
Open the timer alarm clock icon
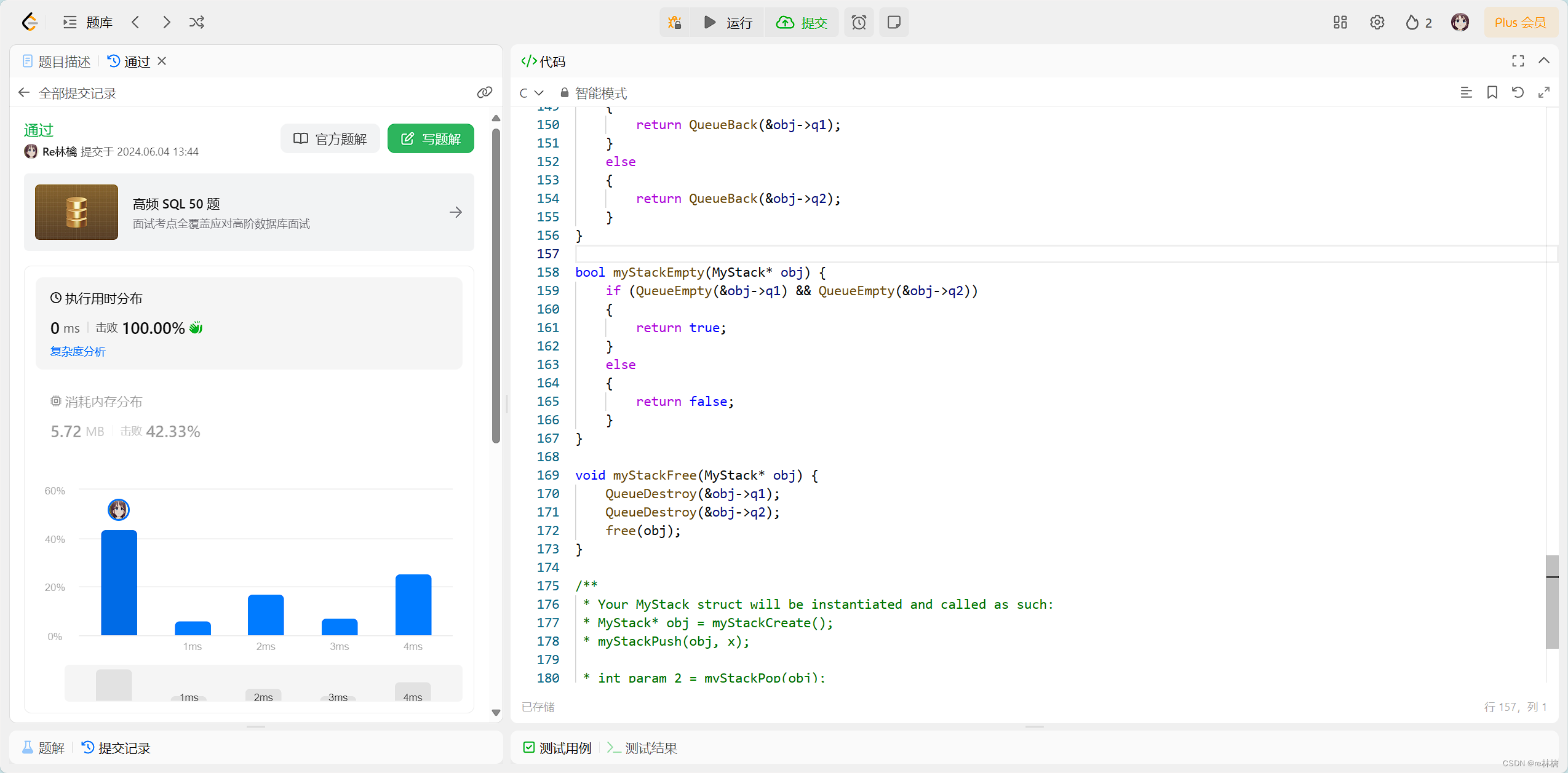pos(859,23)
